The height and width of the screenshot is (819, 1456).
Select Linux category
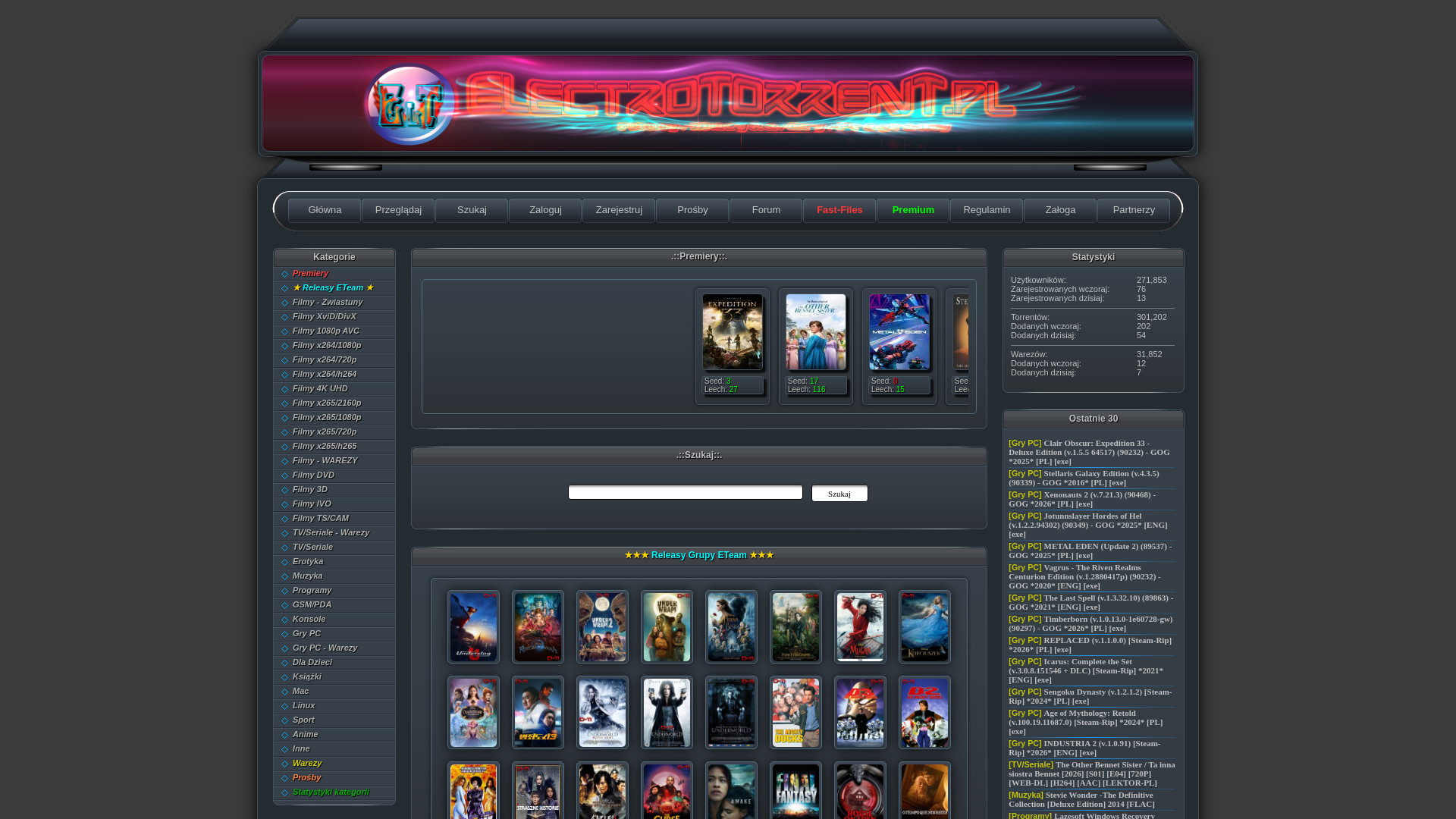303,705
